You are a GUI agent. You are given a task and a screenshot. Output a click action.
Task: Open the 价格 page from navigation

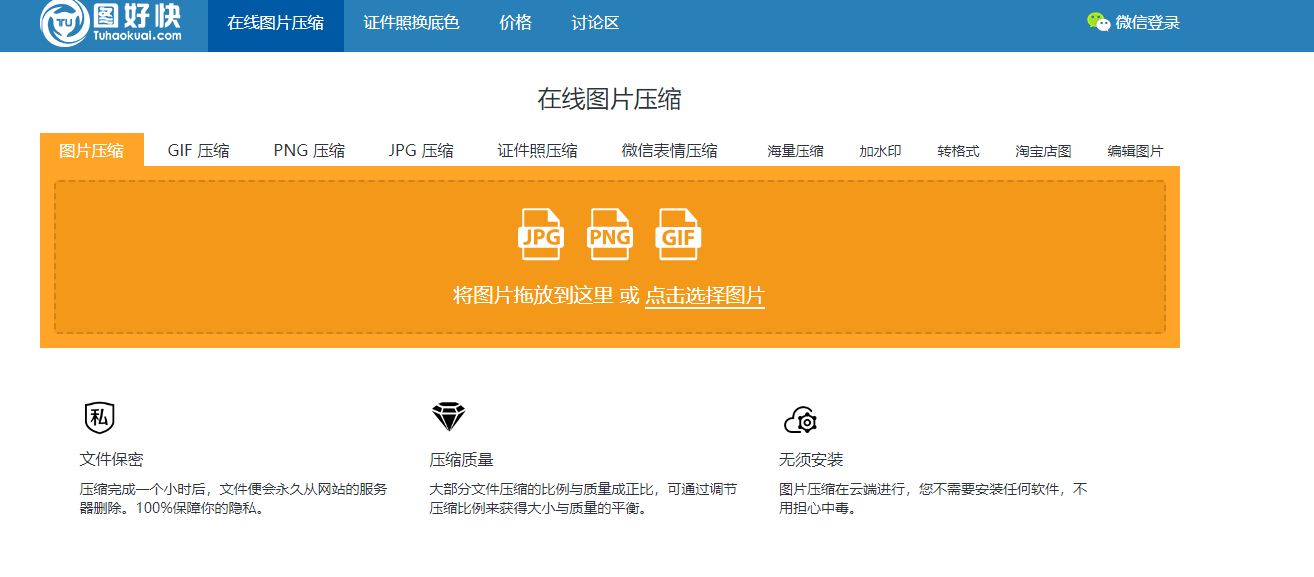click(514, 23)
